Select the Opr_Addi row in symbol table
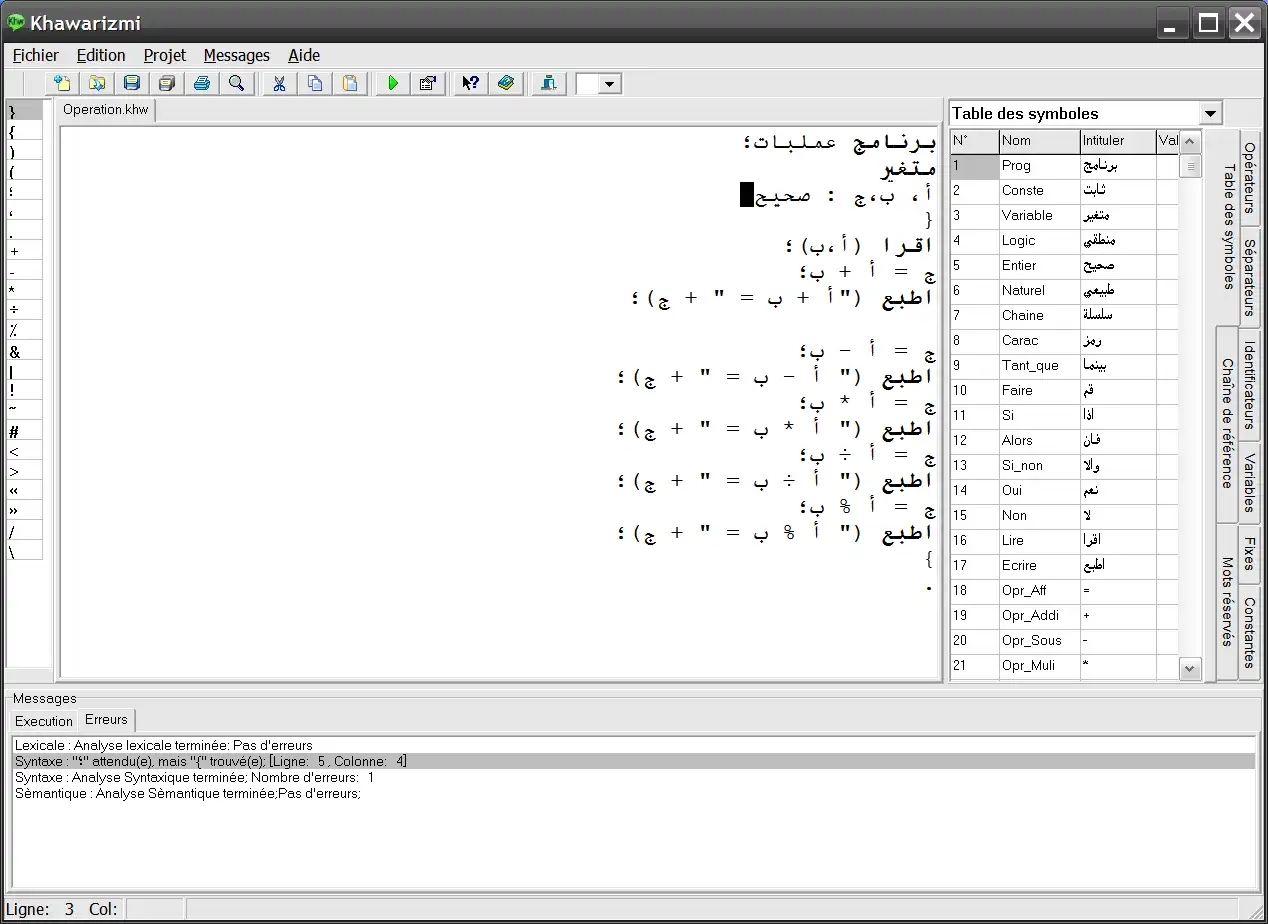This screenshot has height=924, width=1268. click(1064, 616)
